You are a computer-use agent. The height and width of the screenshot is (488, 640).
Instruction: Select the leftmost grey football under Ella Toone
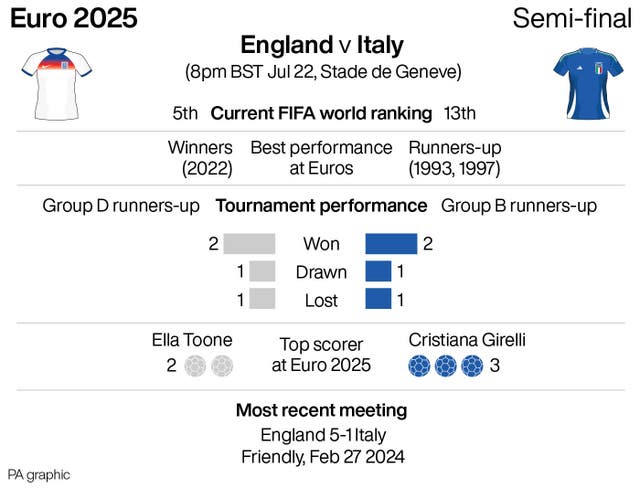(196, 366)
